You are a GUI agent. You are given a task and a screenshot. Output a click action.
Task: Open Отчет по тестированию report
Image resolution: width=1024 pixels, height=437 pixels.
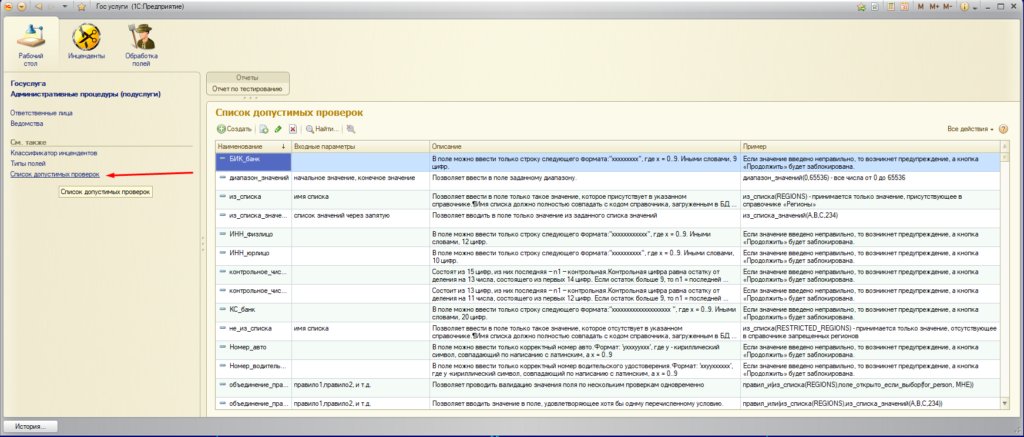pyautogui.click(x=247, y=88)
